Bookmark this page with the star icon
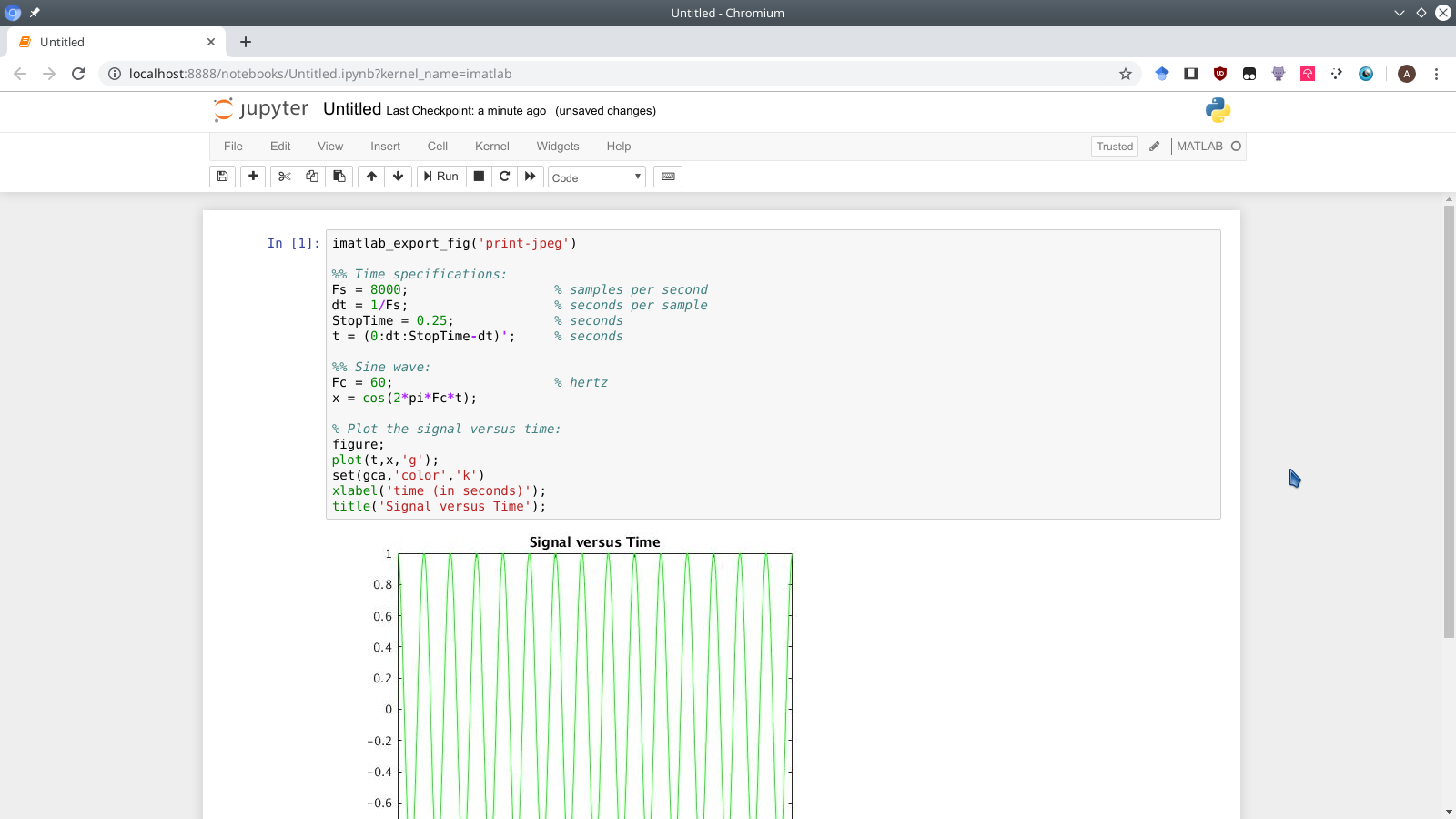The height and width of the screenshot is (819, 1456). tap(1126, 74)
